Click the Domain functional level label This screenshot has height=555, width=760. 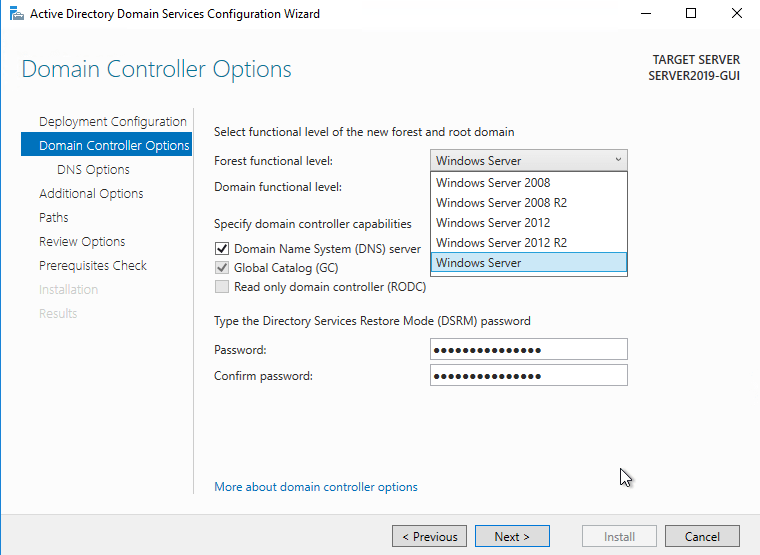click(278, 187)
